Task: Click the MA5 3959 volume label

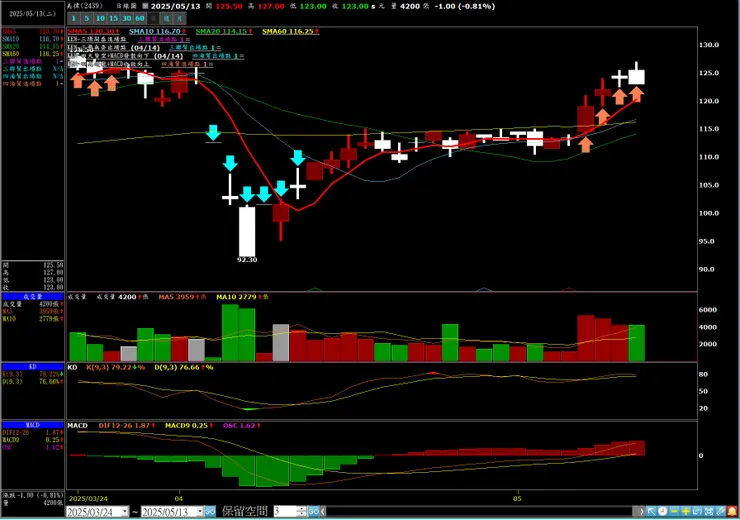Action: tap(182, 297)
